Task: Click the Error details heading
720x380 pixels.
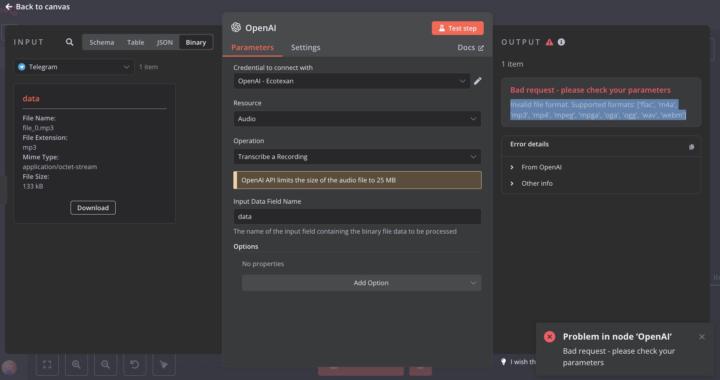Action: pyautogui.click(x=529, y=144)
